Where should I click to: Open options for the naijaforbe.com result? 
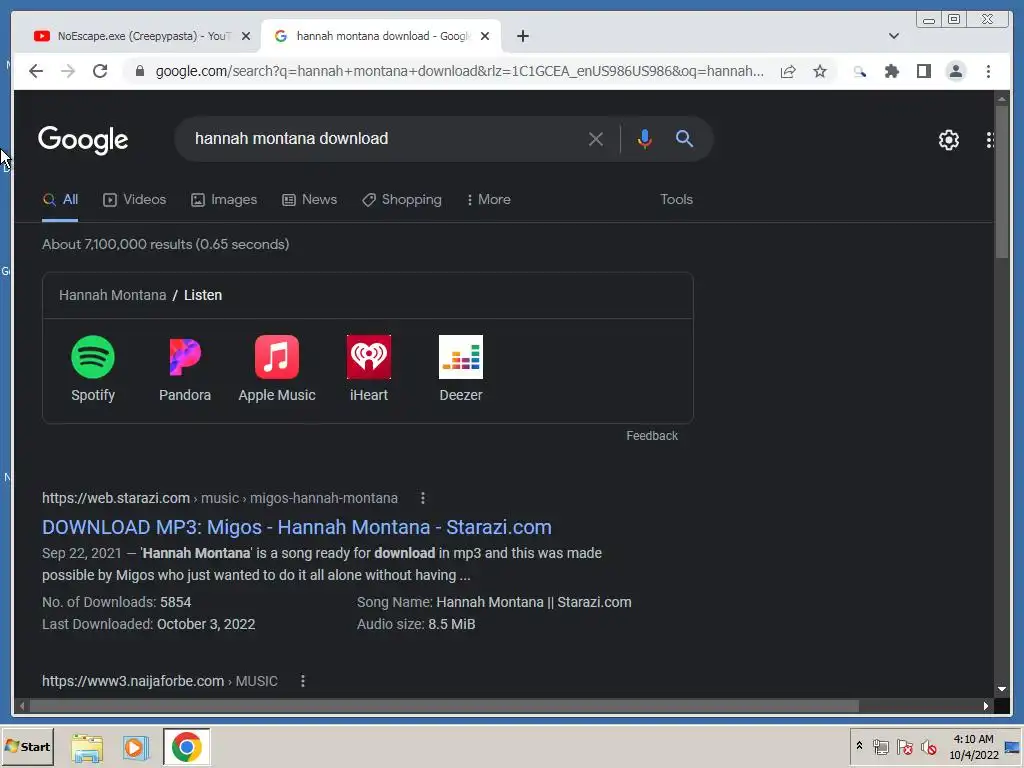302,681
